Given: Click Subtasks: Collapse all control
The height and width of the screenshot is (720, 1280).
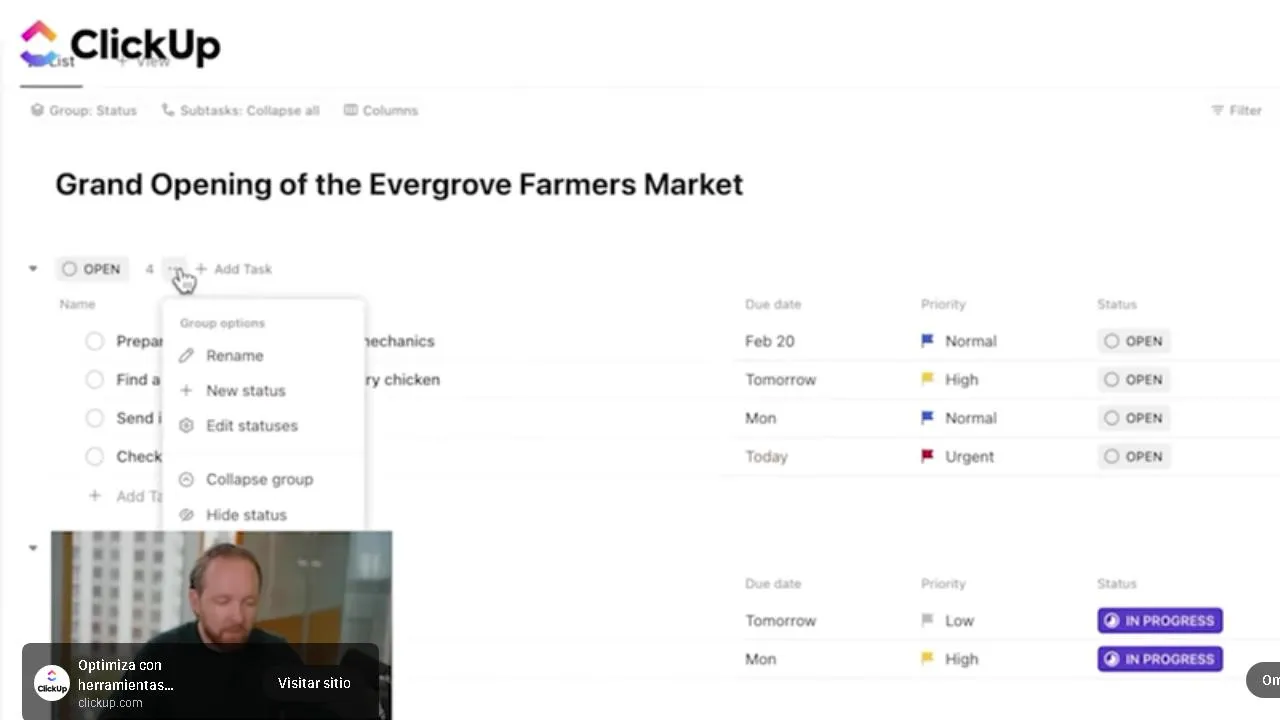Looking at the screenshot, I should [240, 110].
